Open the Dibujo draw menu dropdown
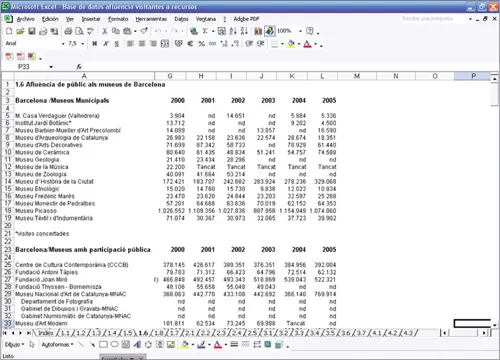The image size is (500, 360). click(15, 344)
